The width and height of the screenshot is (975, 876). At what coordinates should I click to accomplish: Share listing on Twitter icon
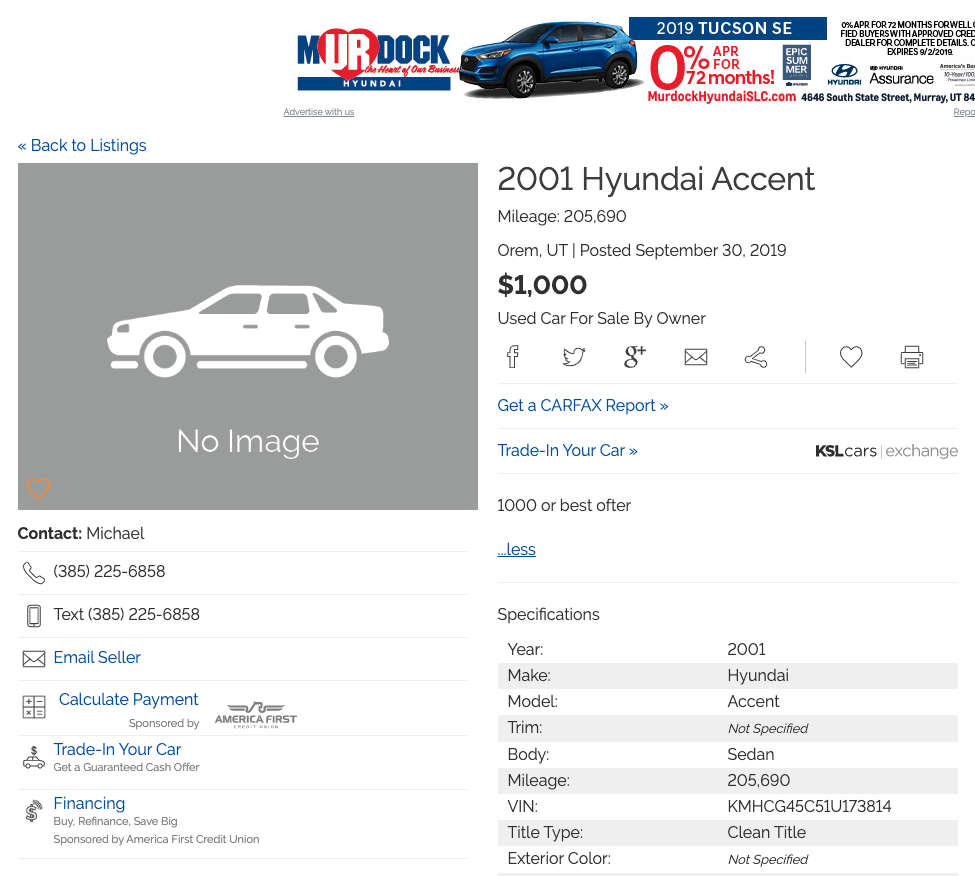573,357
